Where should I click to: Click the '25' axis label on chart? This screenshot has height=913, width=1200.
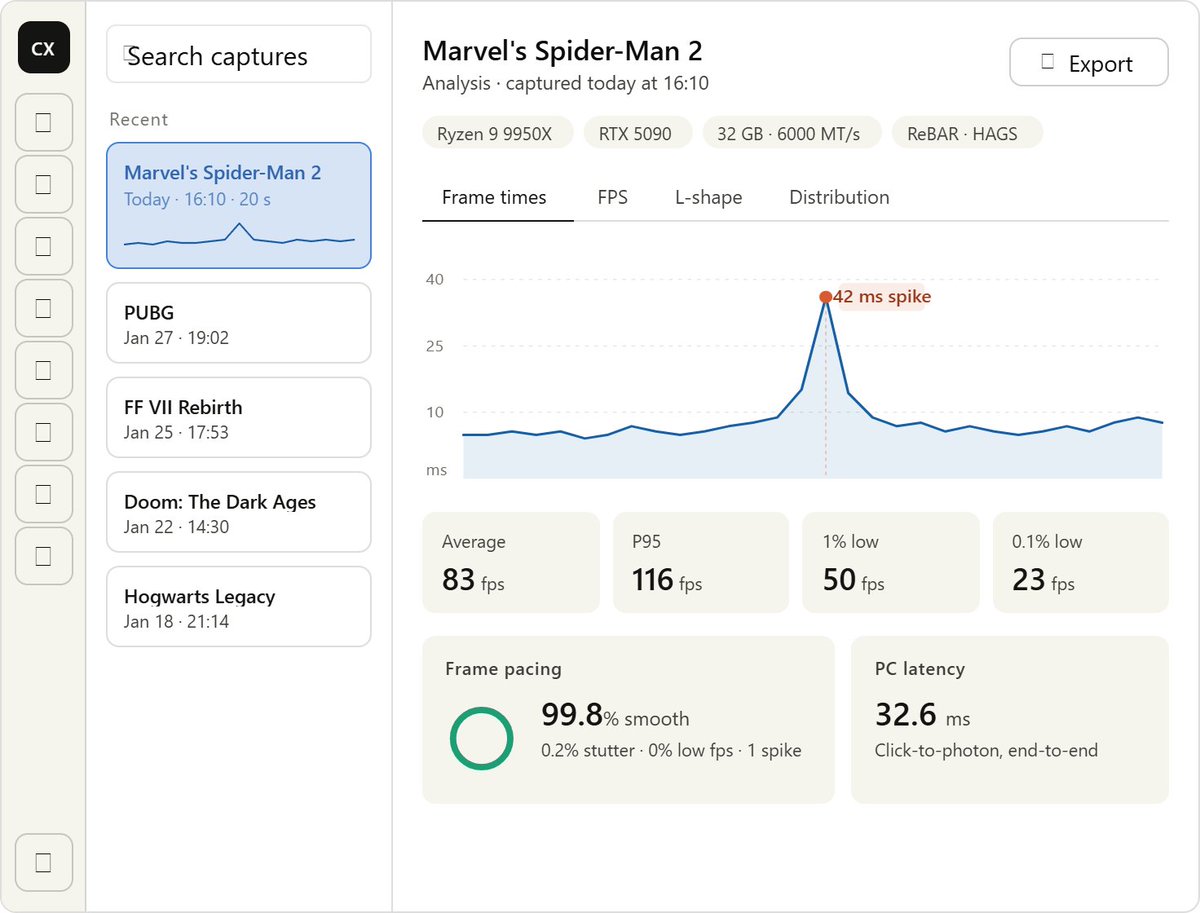click(434, 346)
